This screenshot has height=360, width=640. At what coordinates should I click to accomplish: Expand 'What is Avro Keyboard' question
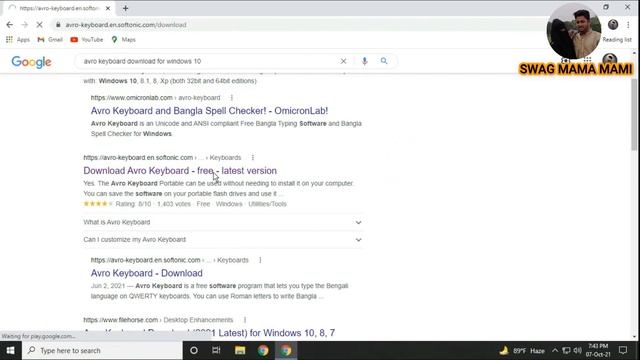(x=223, y=222)
